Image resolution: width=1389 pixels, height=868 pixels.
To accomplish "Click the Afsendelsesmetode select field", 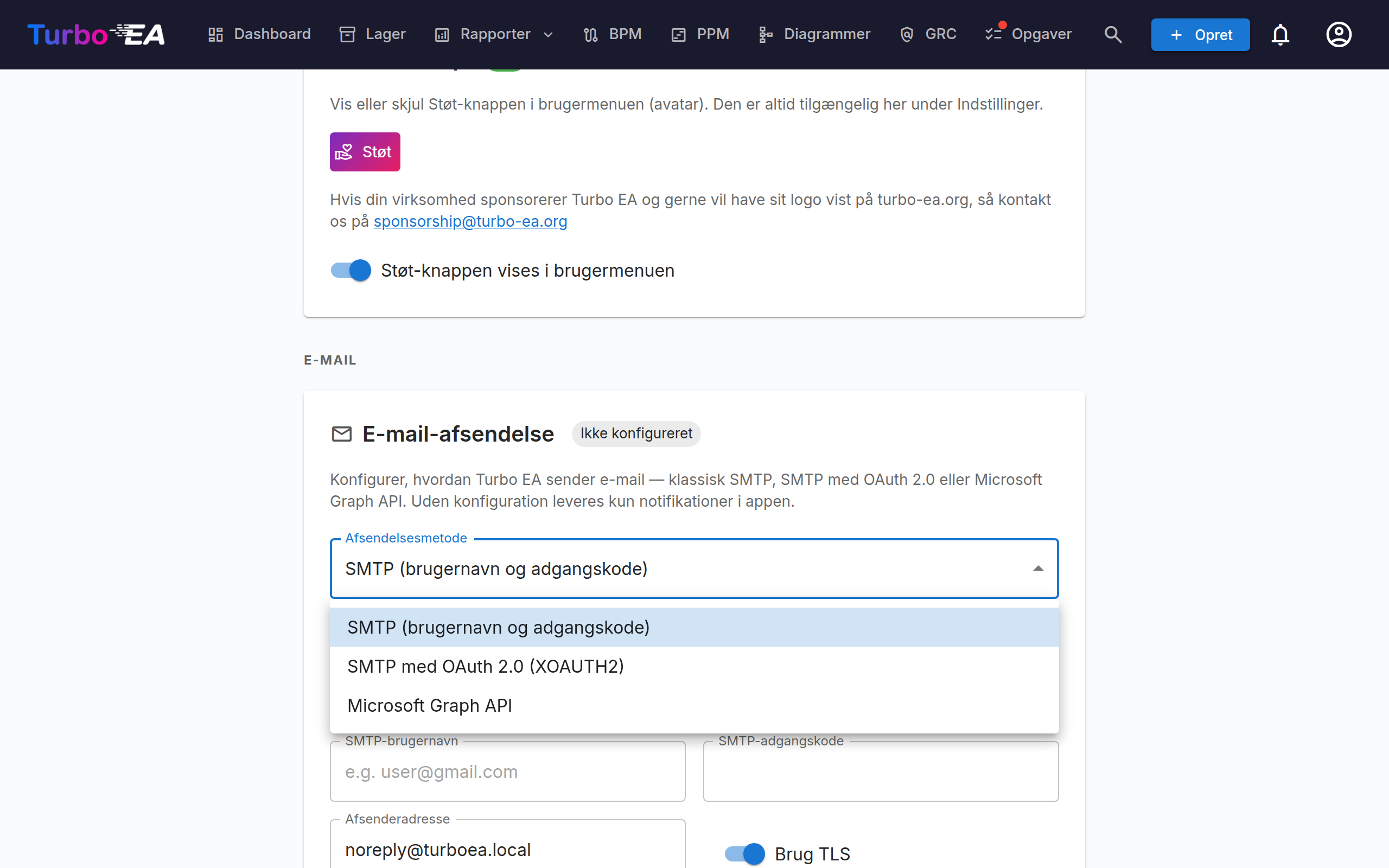I will point(694,569).
